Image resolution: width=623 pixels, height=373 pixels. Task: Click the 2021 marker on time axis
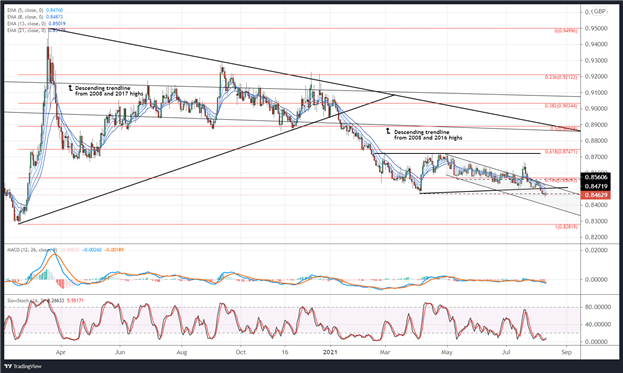[330, 352]
